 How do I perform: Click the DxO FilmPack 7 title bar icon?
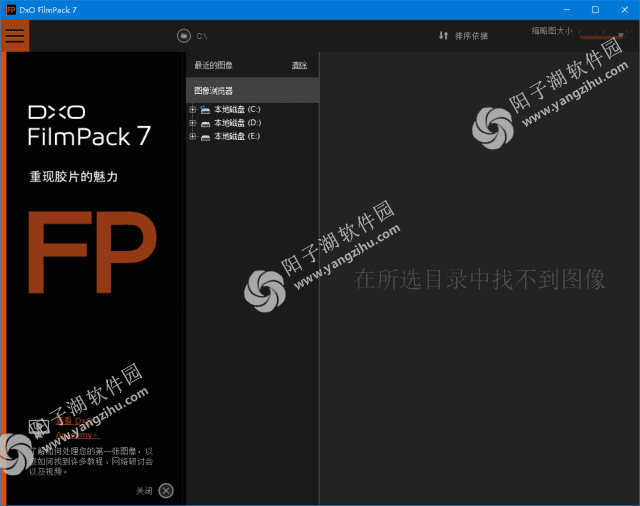tap(11, 10)
